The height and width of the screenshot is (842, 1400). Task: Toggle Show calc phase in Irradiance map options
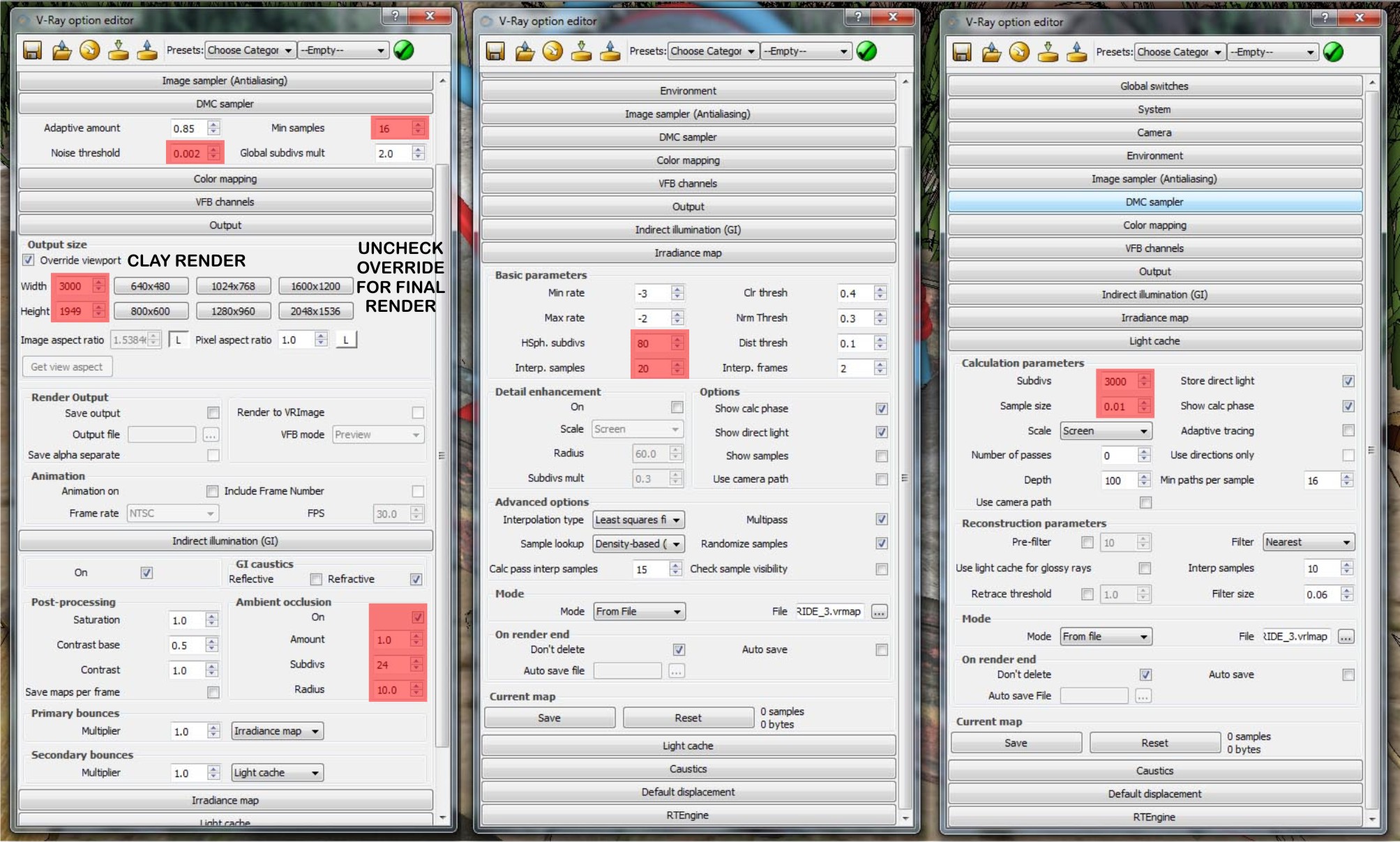click(882, 409)
